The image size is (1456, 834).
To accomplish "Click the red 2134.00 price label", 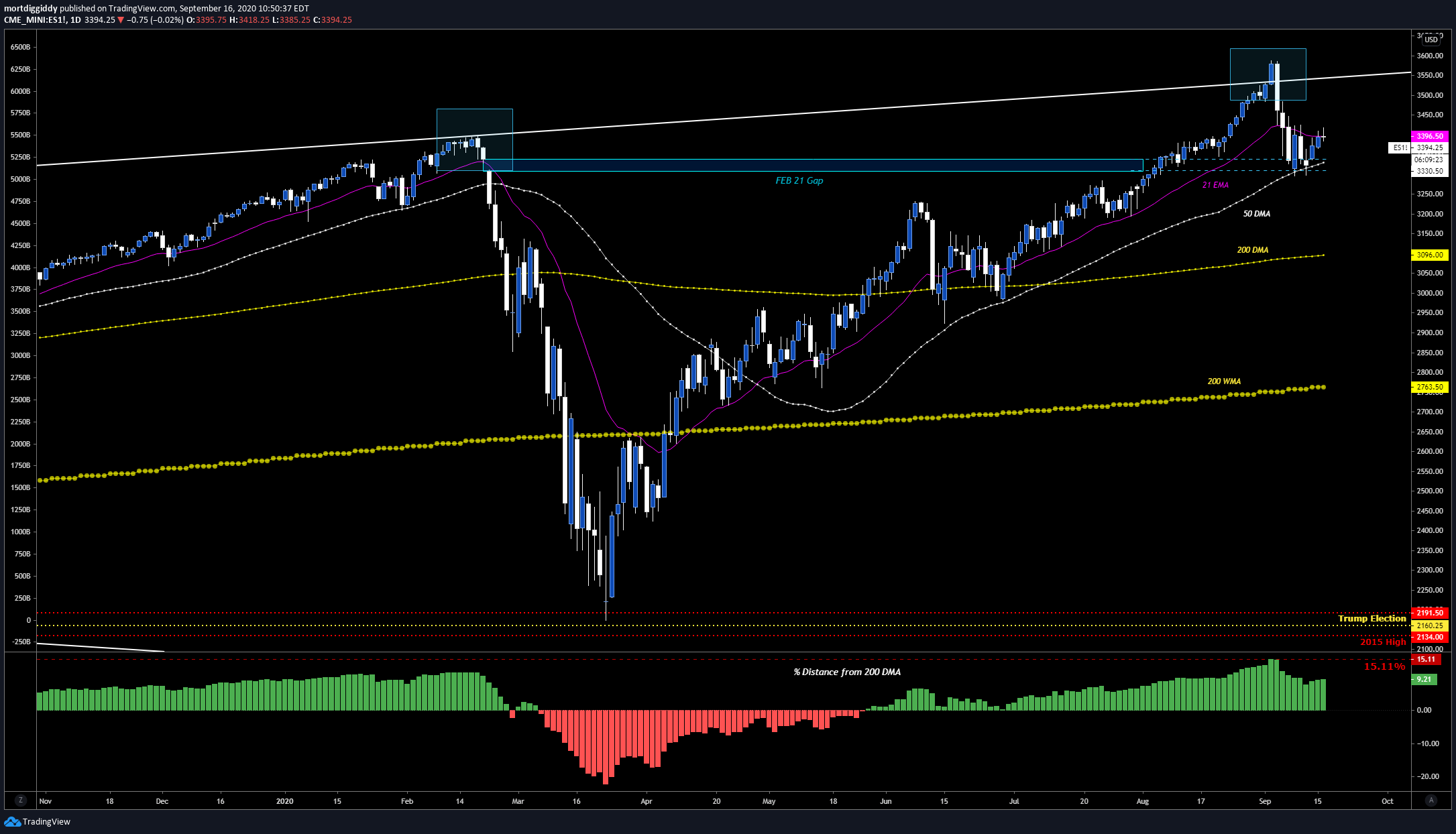I will tap(1430, 637).
